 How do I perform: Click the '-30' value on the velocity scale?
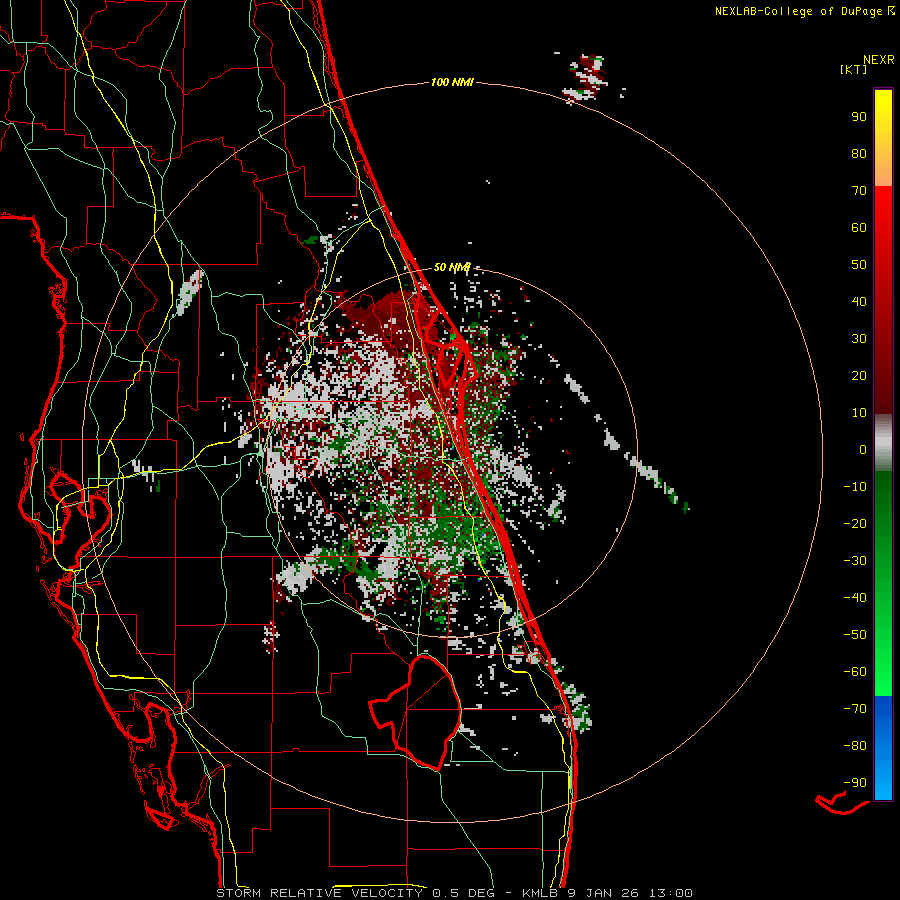(855, 561)
